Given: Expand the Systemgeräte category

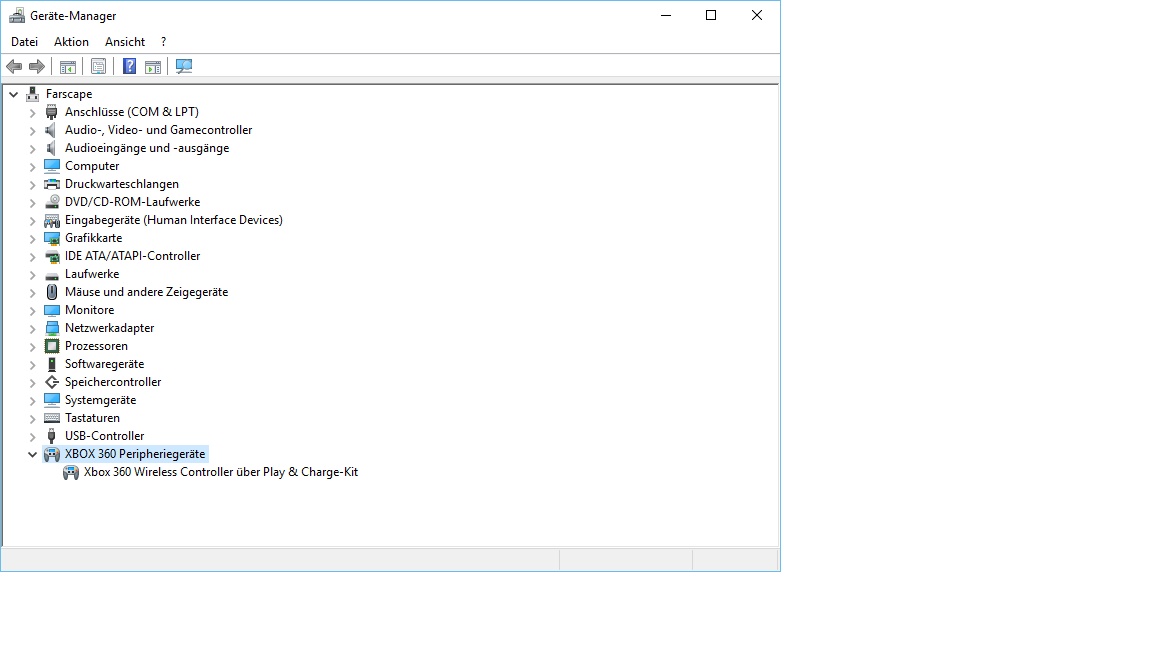Looking at the screenshot, I should (x=32, y=400).
